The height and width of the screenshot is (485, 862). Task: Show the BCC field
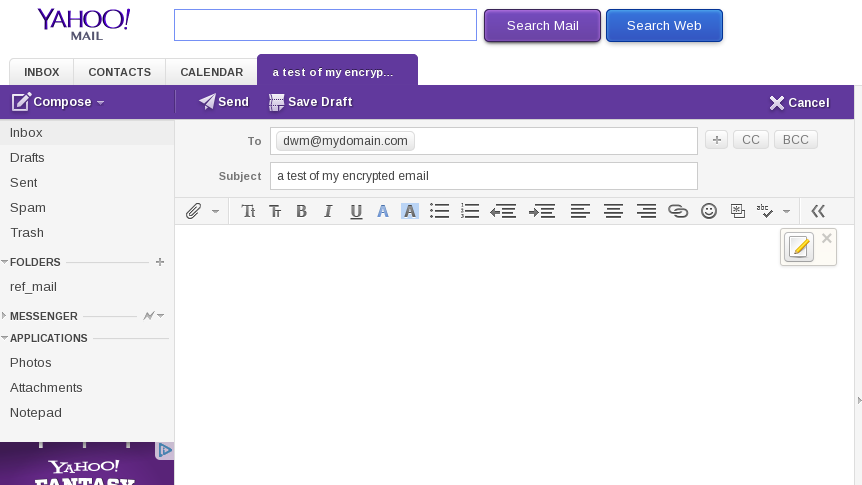795,140
